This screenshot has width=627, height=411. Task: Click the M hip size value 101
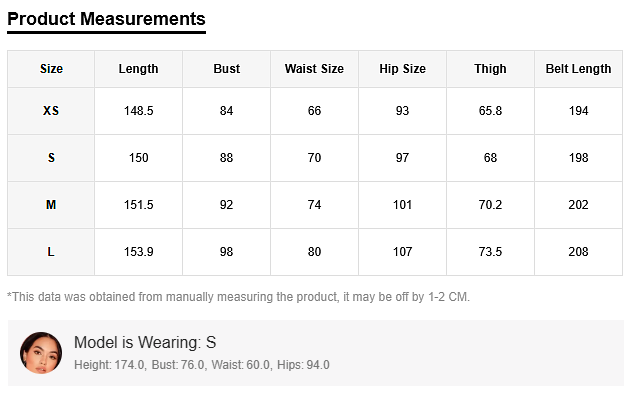(402, 205)
